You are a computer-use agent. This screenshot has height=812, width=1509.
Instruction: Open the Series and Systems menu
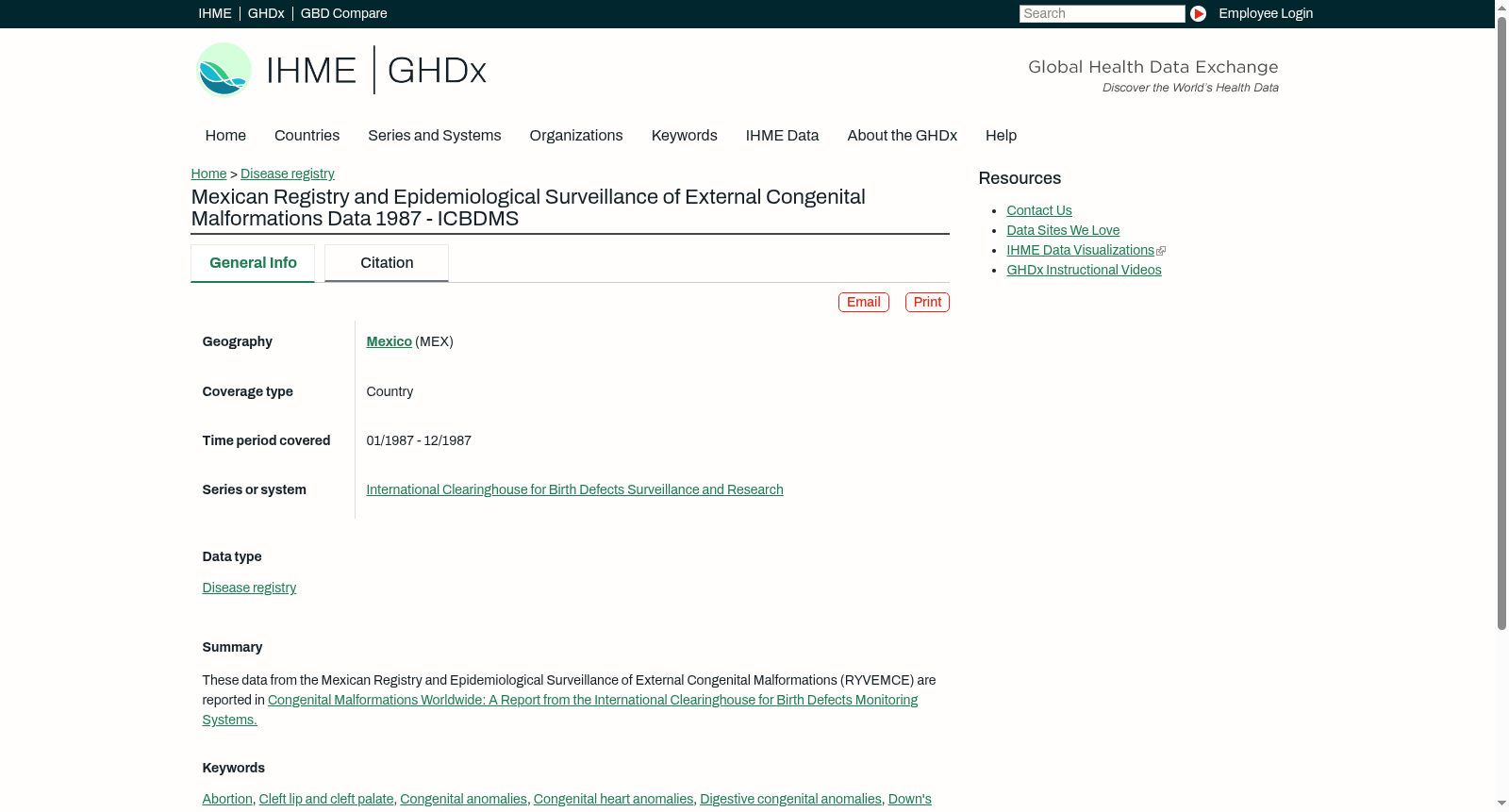[434, 136]
